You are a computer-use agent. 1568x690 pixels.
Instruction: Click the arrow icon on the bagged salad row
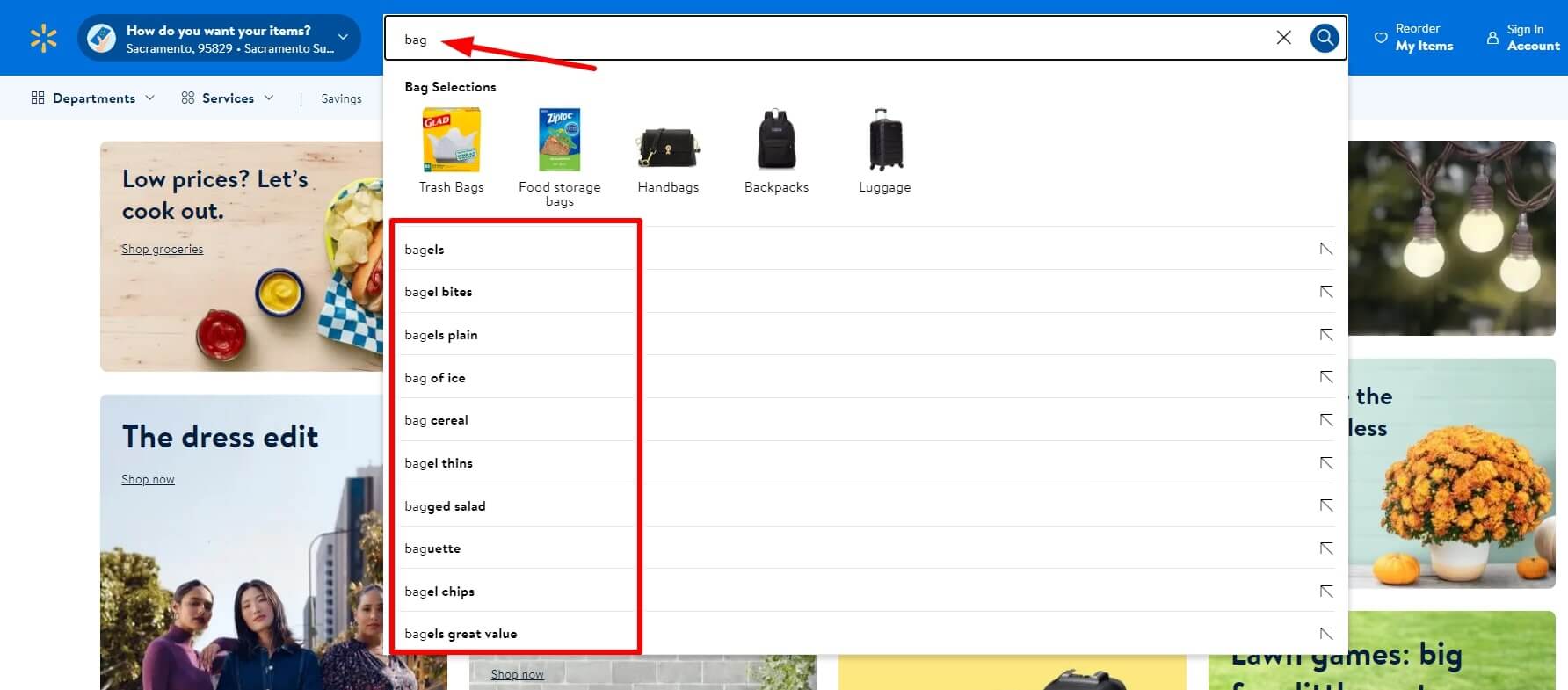(x=1326, y=505)
